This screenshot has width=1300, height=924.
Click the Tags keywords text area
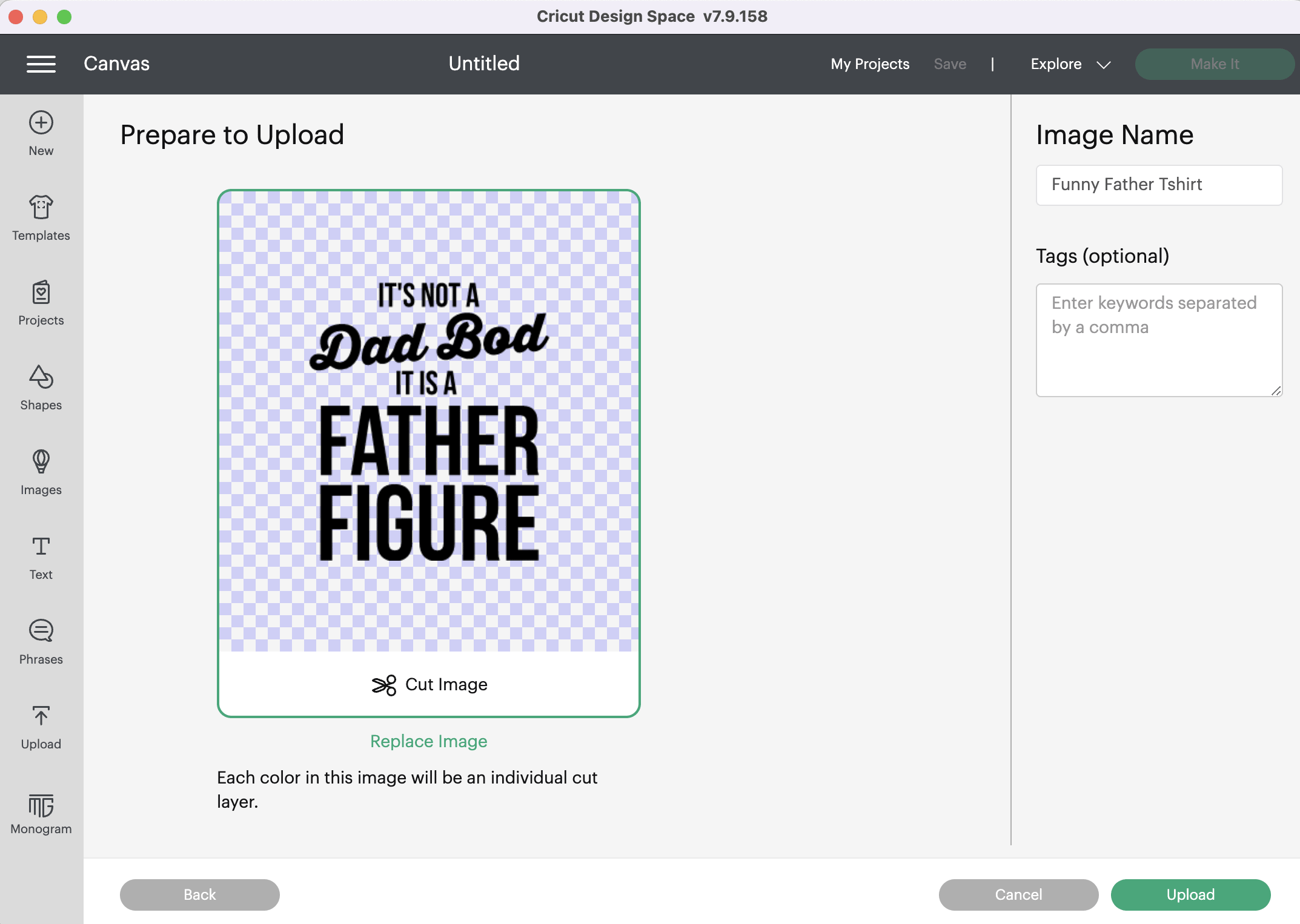point(1159,340)
